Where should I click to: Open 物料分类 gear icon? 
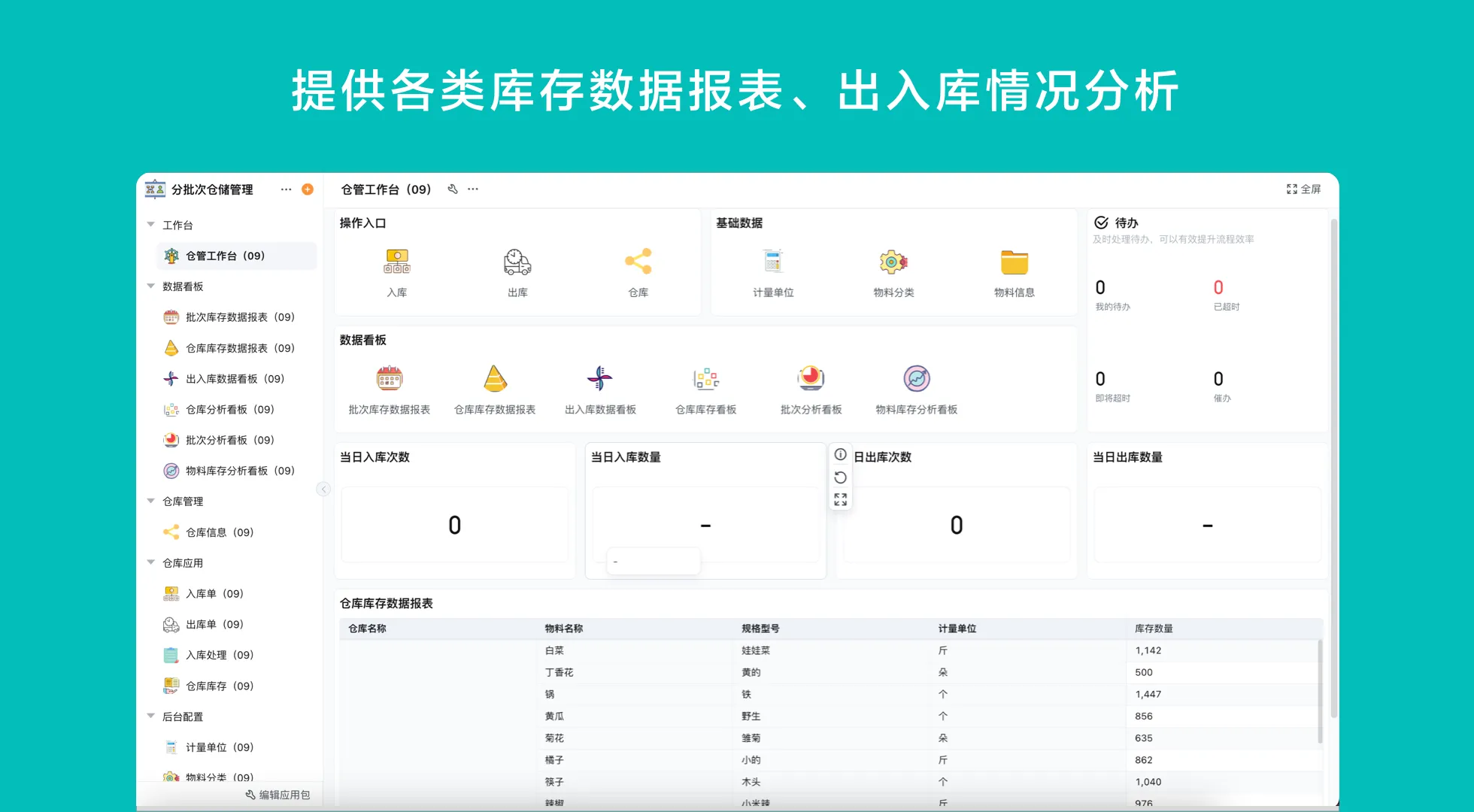[x=893, y=262]
